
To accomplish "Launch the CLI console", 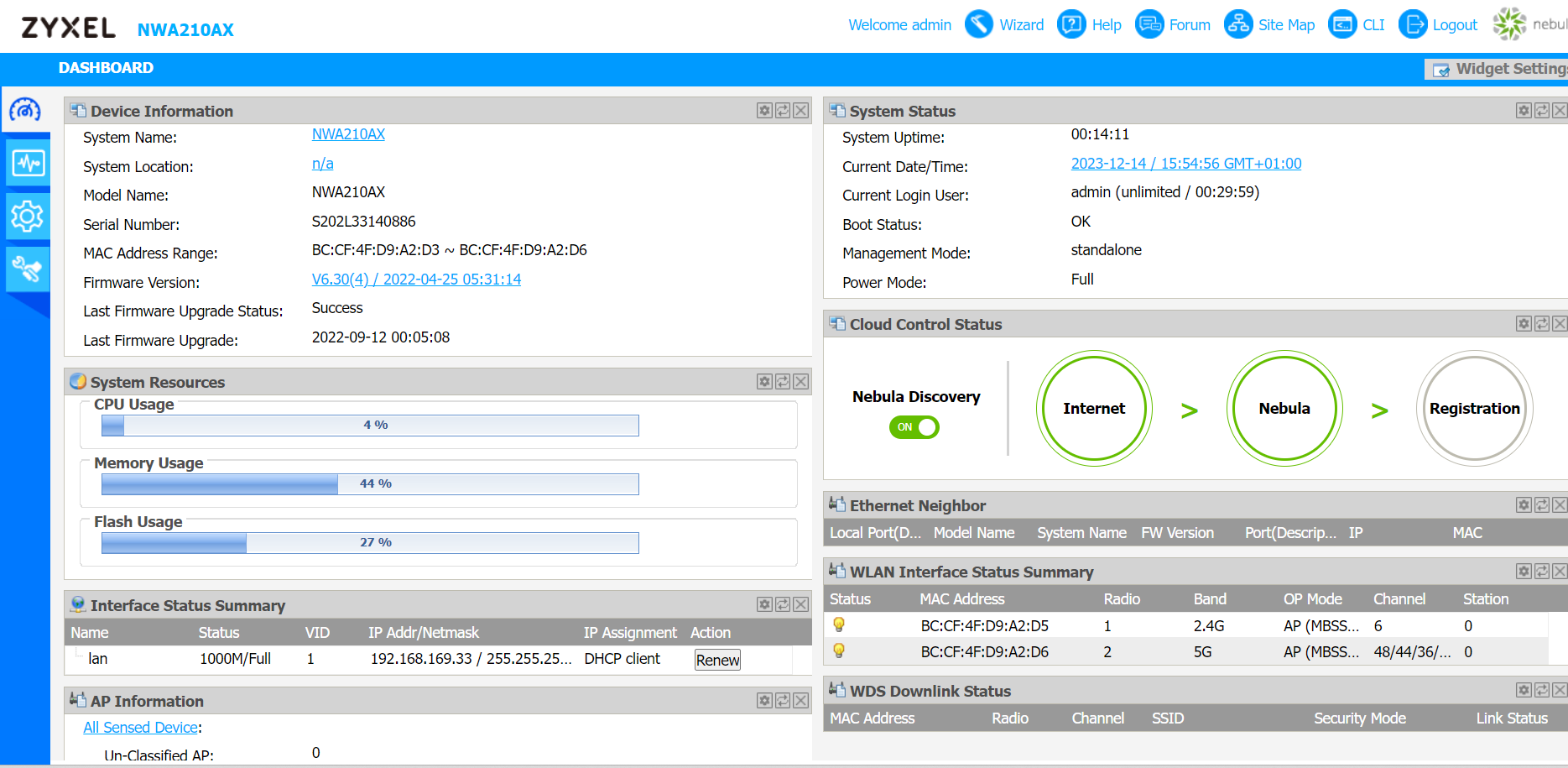I will 1357,24.
